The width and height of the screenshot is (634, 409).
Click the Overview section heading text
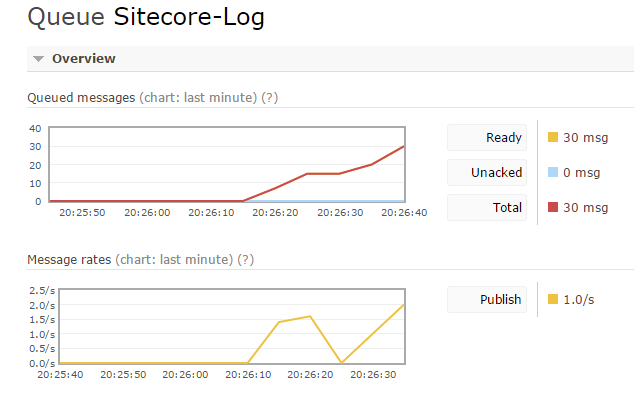click(84, 59)
